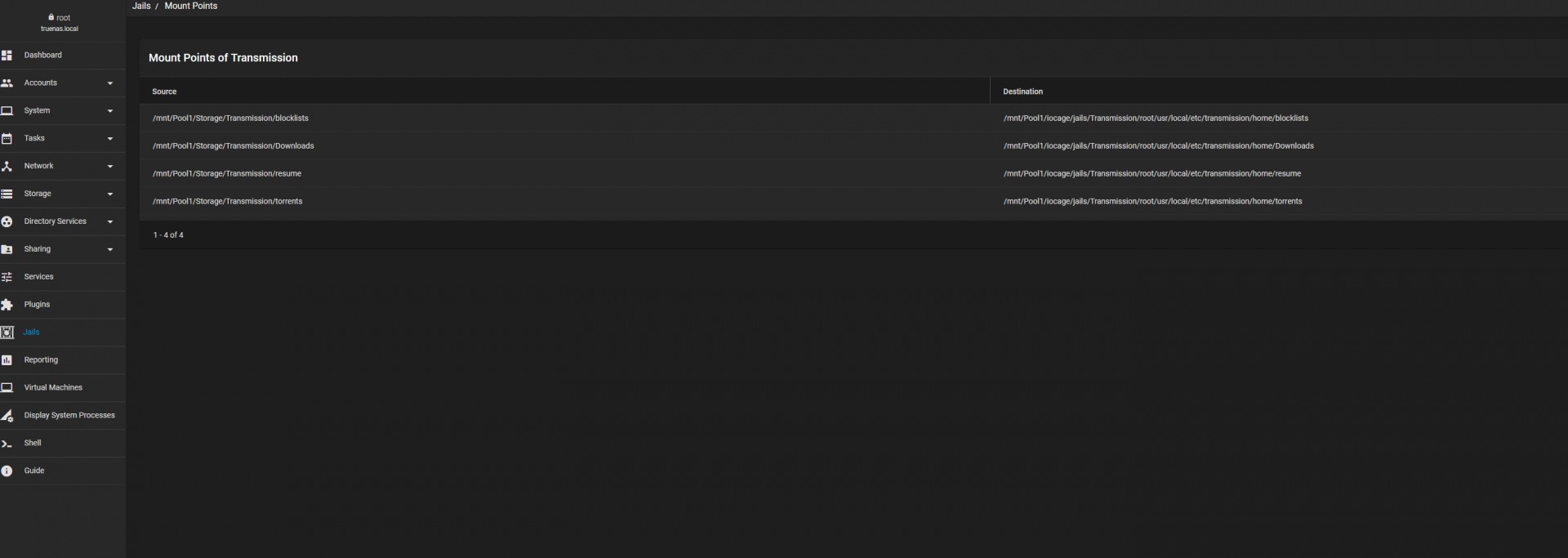Image resolution: width=1568 pixels, height=558 pixels.
Task: Open the Directory Services menu item
Action: 63,222
